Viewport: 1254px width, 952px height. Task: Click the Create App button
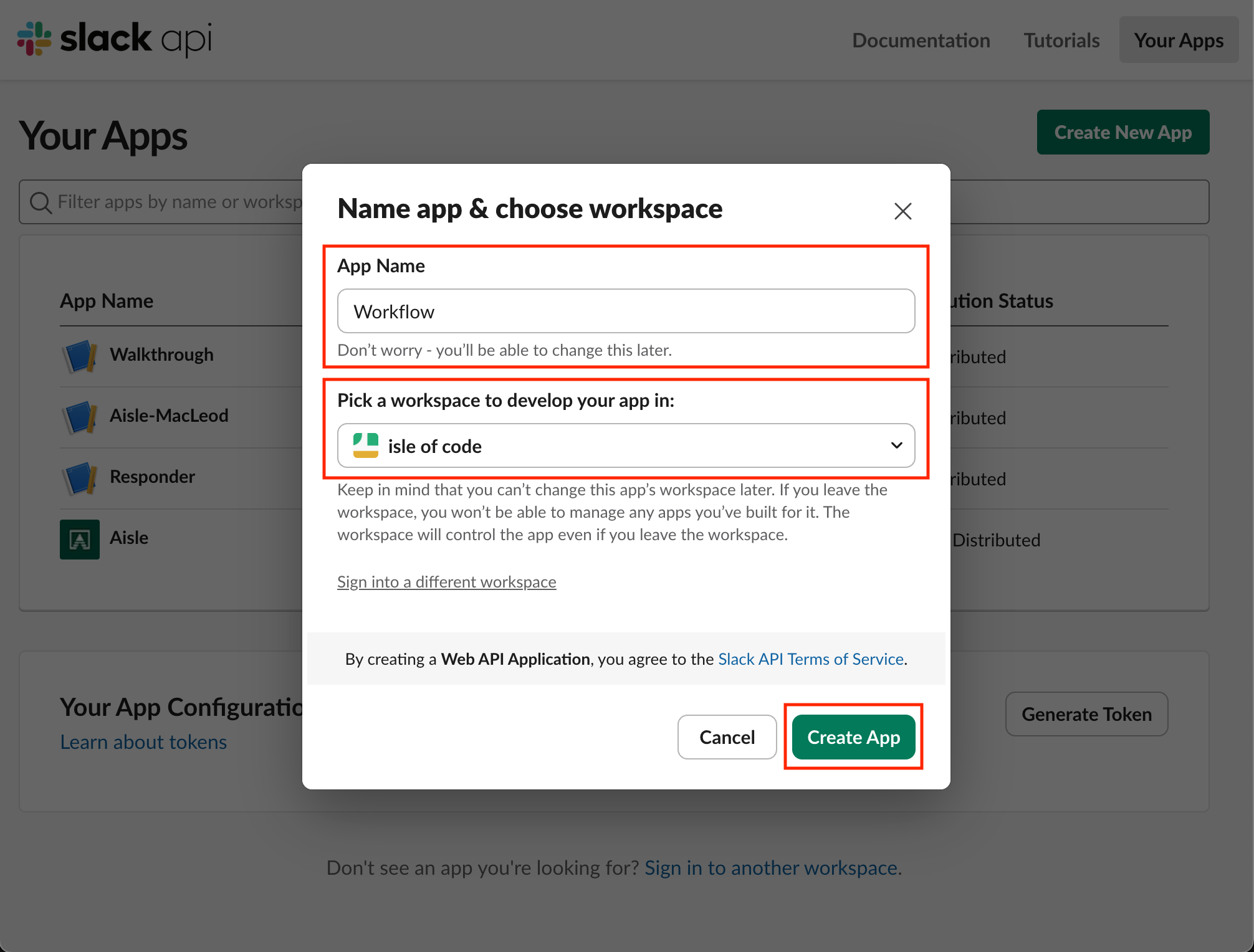click(x=853, y=737)
